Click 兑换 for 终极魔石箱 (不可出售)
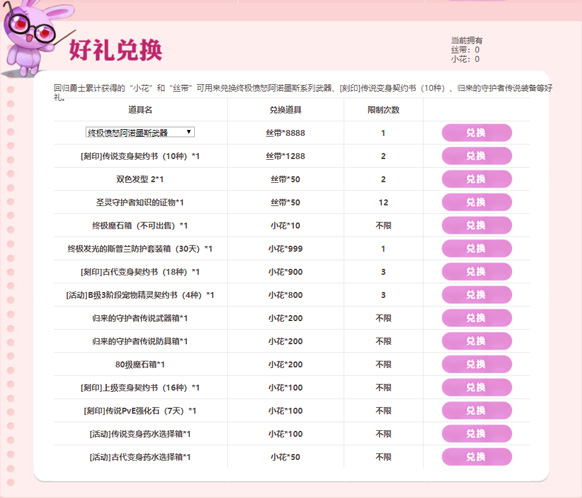This screenshot has width=582, height=498. pyautogui.click(x=477, y=225)
